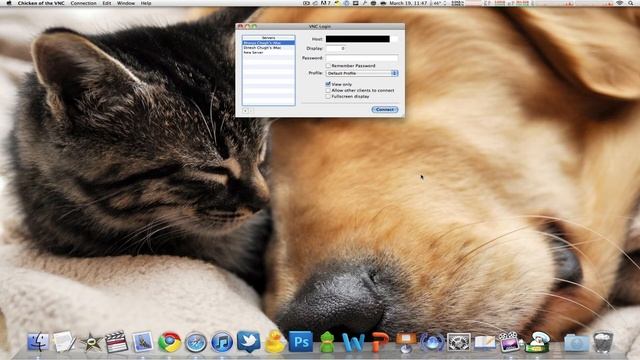Open the open-book icon in the dock

[484, 342]
